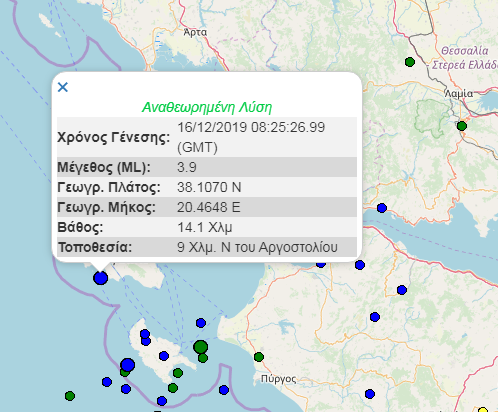Click the Τοποθεσία location text Αργοστολίου

tap(298, 247)
